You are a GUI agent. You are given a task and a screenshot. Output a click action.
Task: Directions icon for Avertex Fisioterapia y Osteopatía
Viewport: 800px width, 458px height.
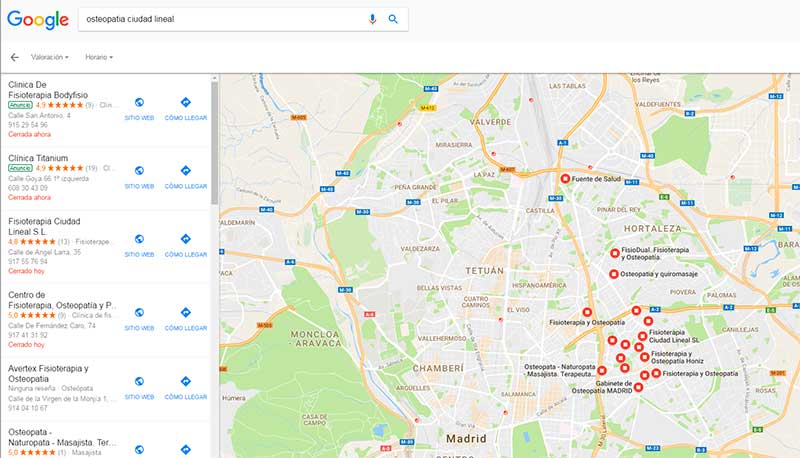coord(186,381)
